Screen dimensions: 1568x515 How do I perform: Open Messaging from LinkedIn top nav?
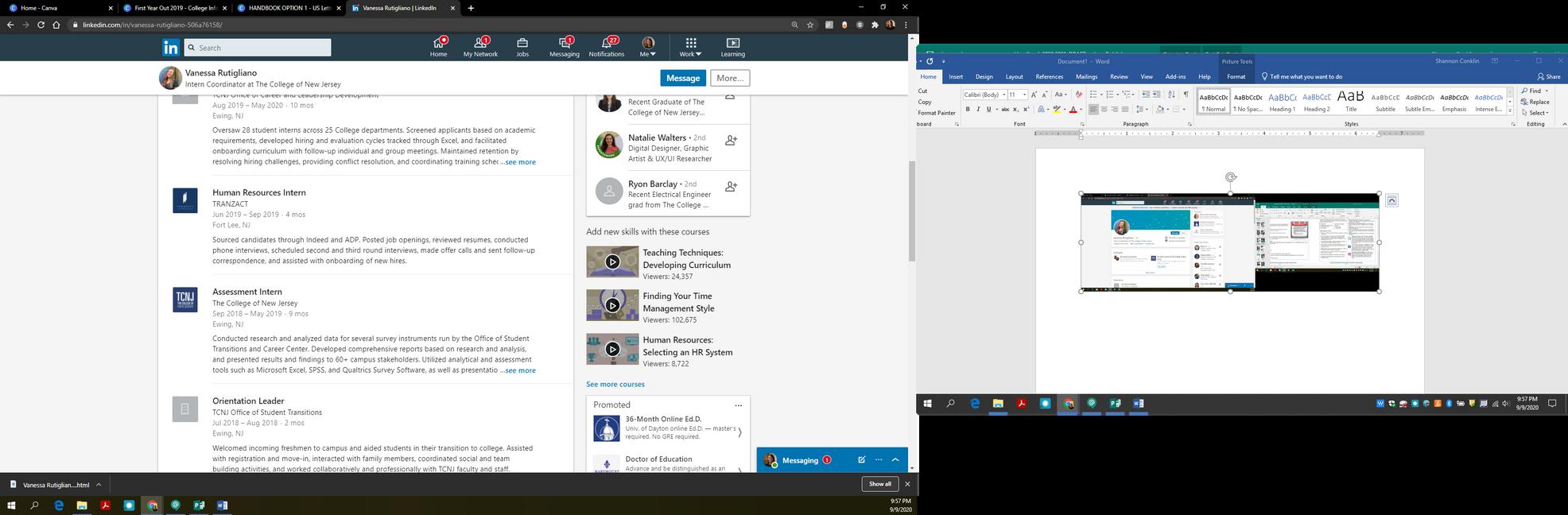(565, 46)
